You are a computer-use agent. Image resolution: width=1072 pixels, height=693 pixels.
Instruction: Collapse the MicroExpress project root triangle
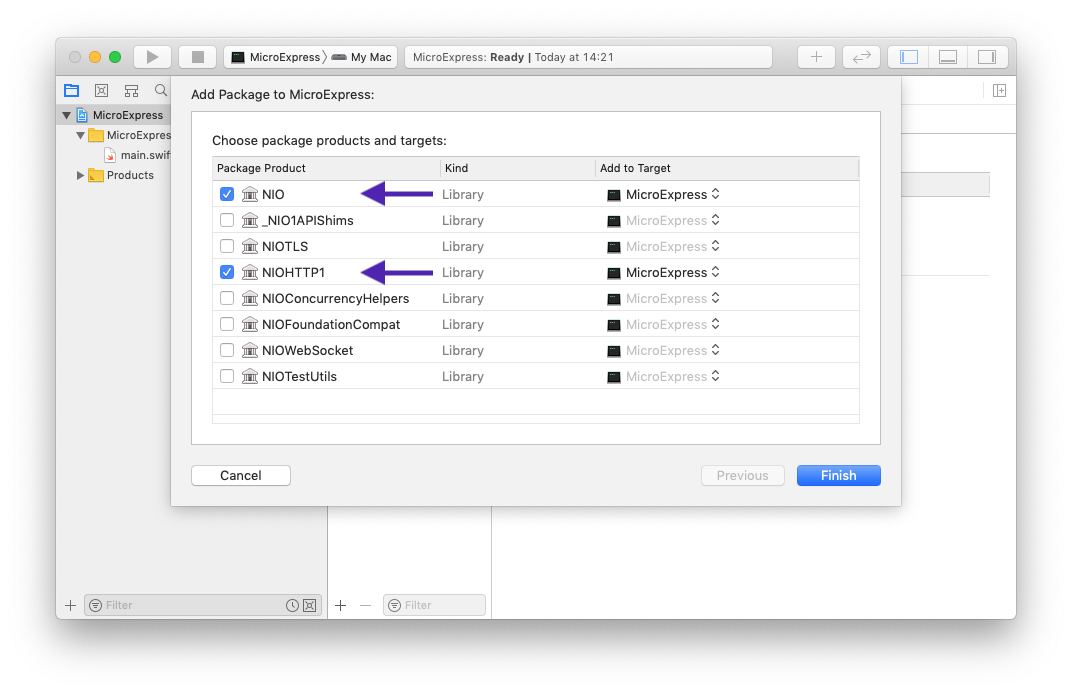tap(66, 115)
